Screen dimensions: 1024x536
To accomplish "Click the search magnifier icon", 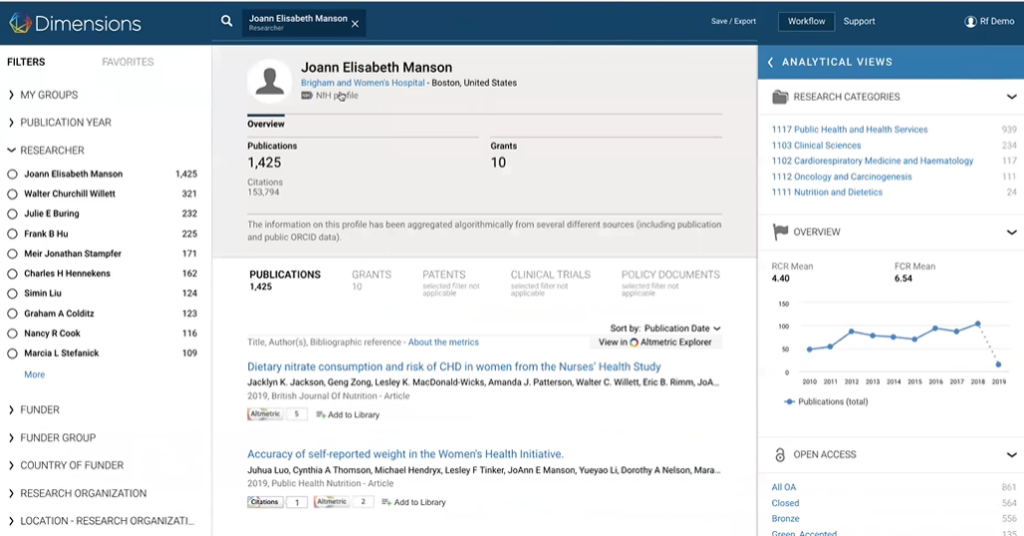I will click(227, 22).
